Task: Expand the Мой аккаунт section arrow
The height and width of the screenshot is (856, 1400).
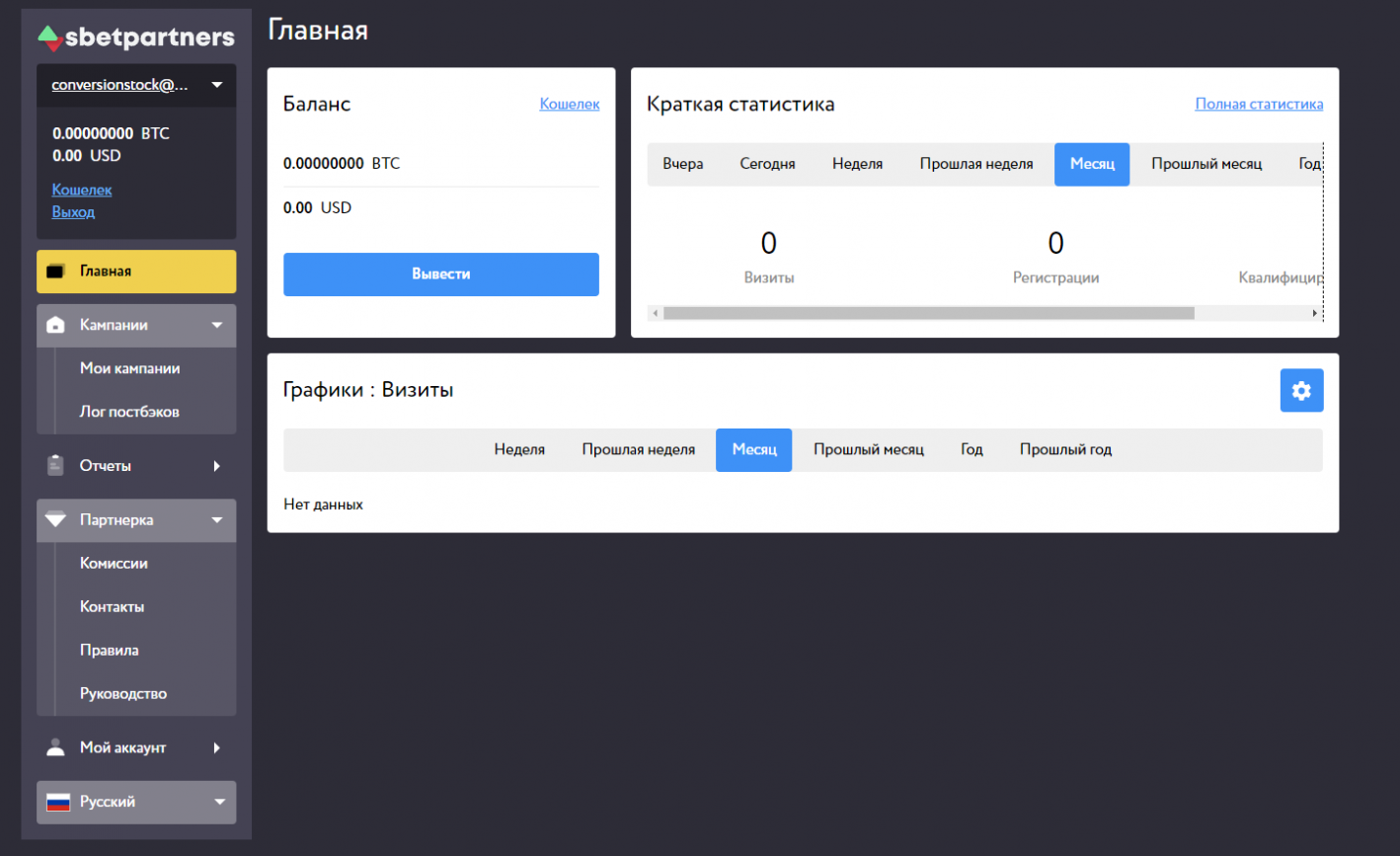Action: [217, 747]
